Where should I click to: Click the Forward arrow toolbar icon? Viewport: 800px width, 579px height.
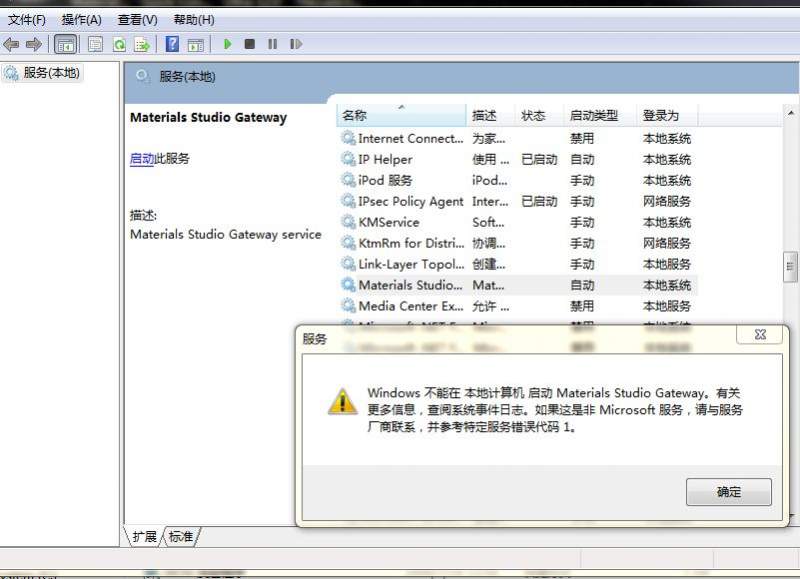click(34, 44)
